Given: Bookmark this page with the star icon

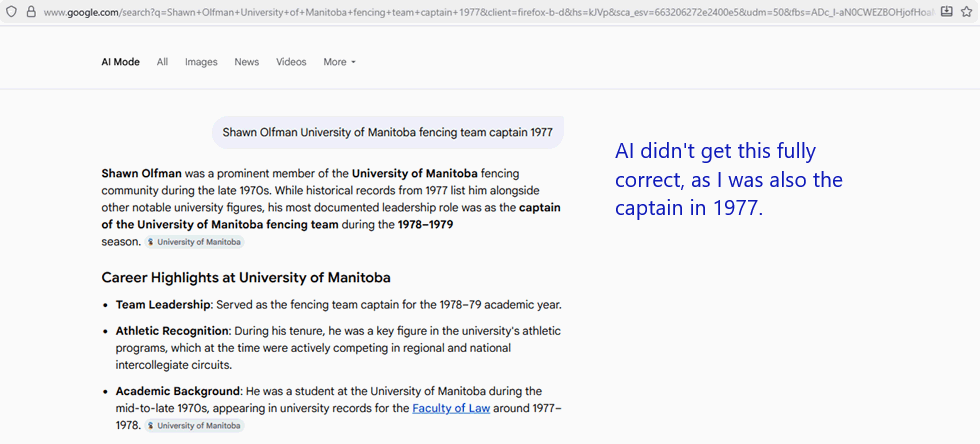Looking at the screenshot, I should click(x=966, y=11).
